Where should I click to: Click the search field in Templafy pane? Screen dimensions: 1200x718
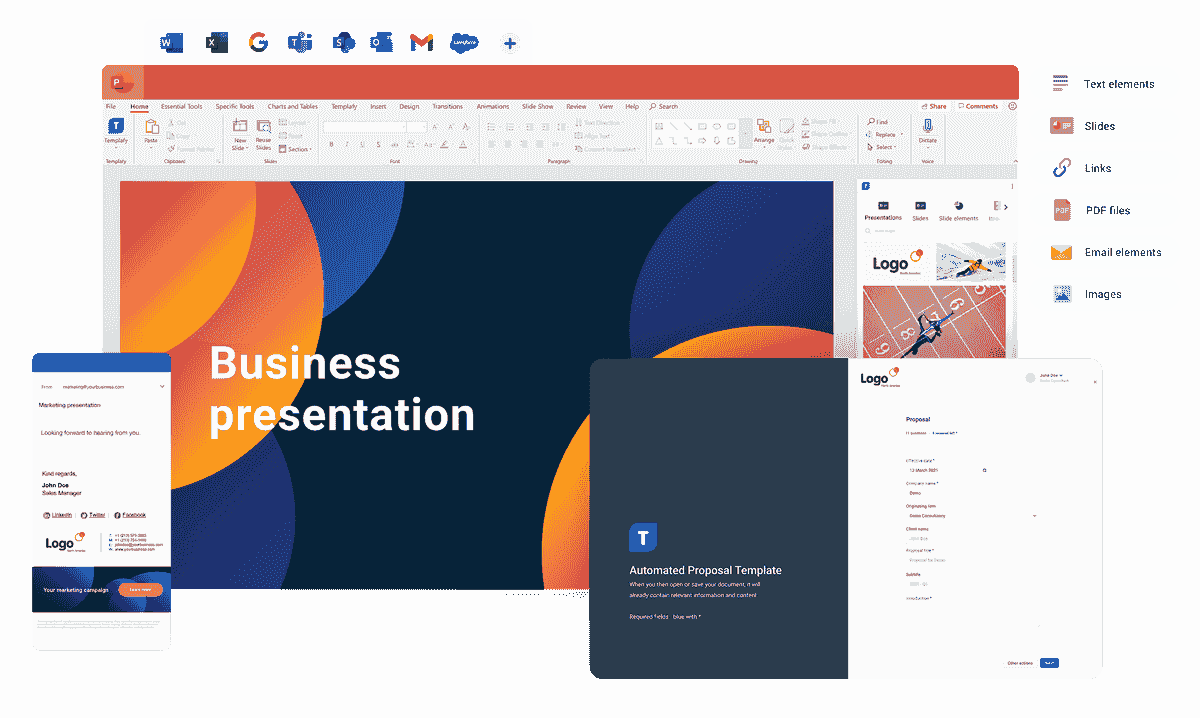(935, 230)
